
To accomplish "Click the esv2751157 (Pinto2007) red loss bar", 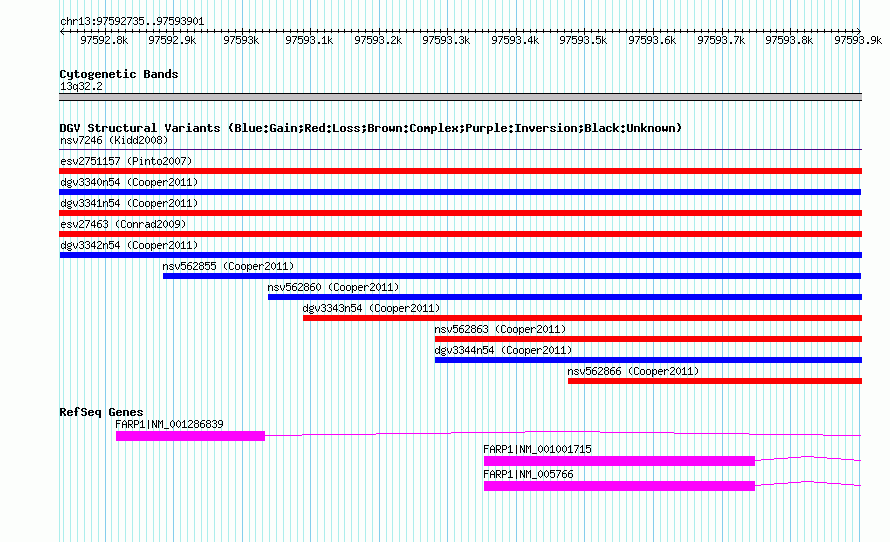I will (460, 171).
